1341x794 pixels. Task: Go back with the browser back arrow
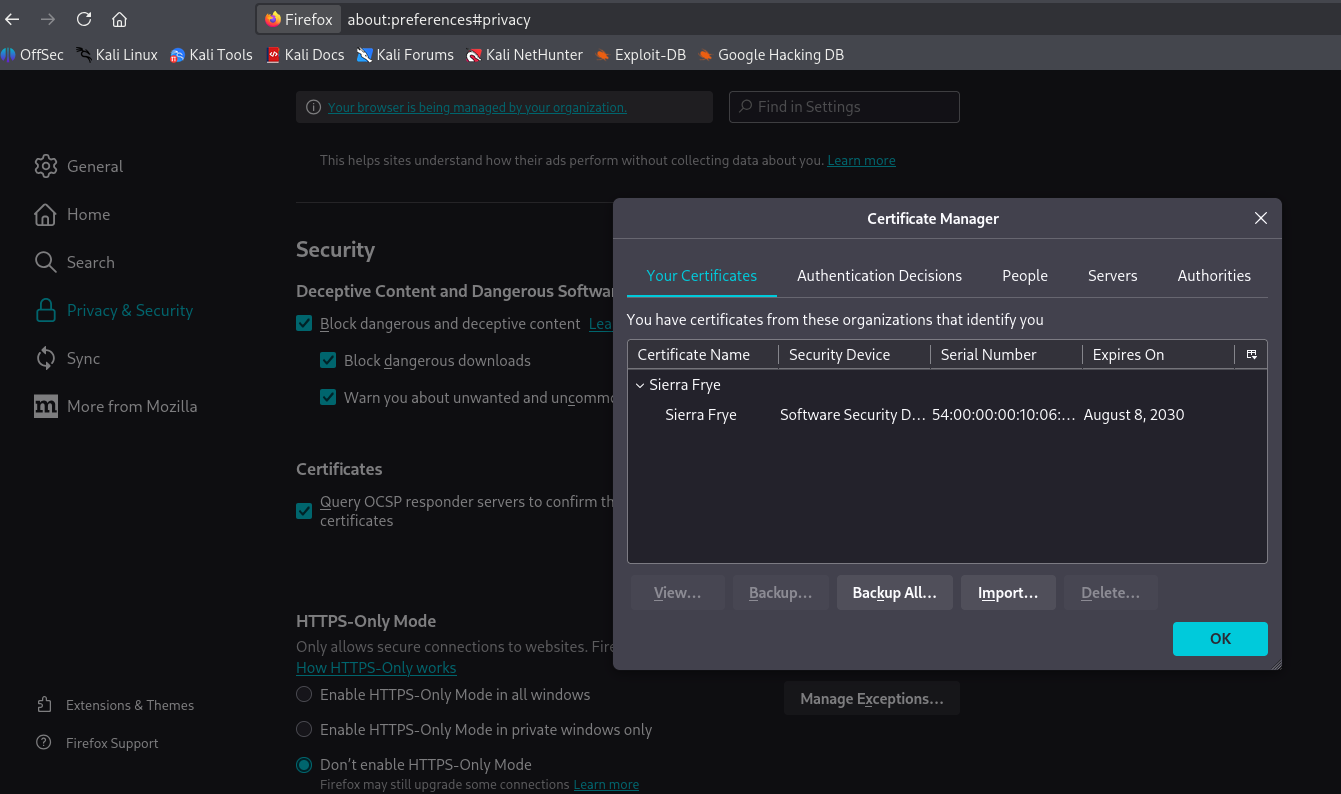(13, 19)
